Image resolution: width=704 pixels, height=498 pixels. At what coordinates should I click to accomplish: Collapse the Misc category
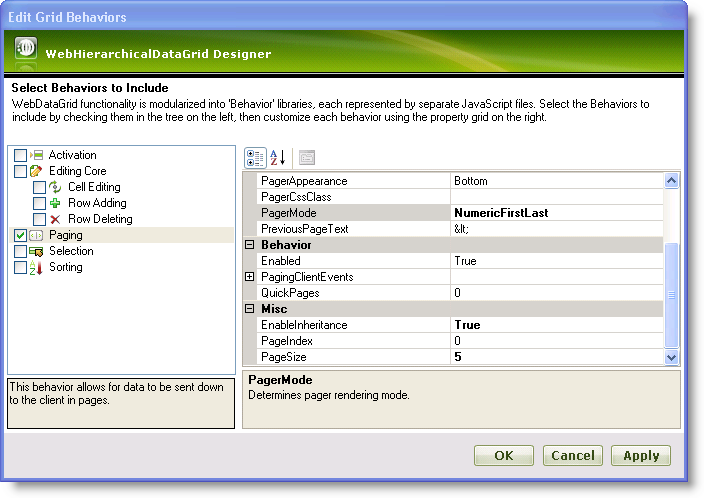pyautogui.click(x=250, y=309)
